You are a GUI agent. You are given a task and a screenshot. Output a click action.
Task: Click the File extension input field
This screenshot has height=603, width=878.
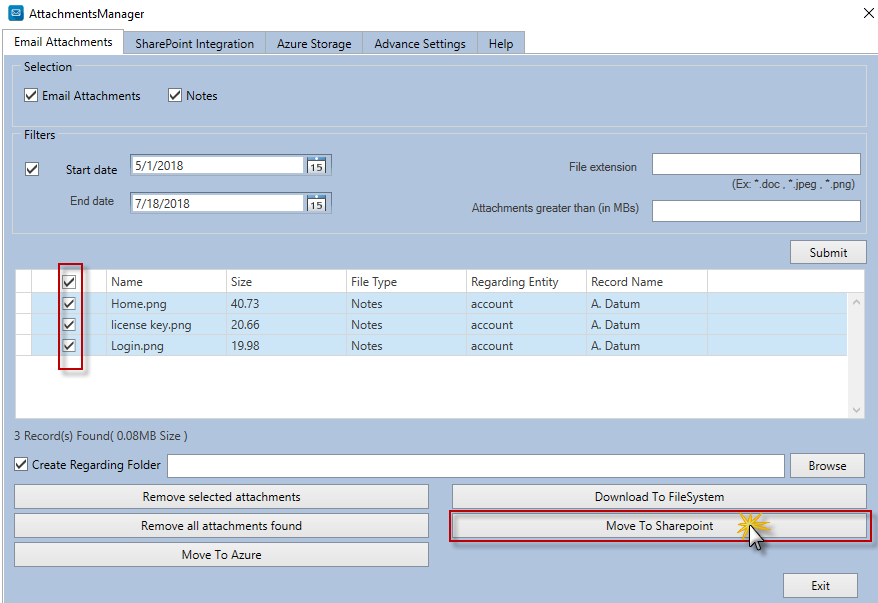tap(756, 164)
